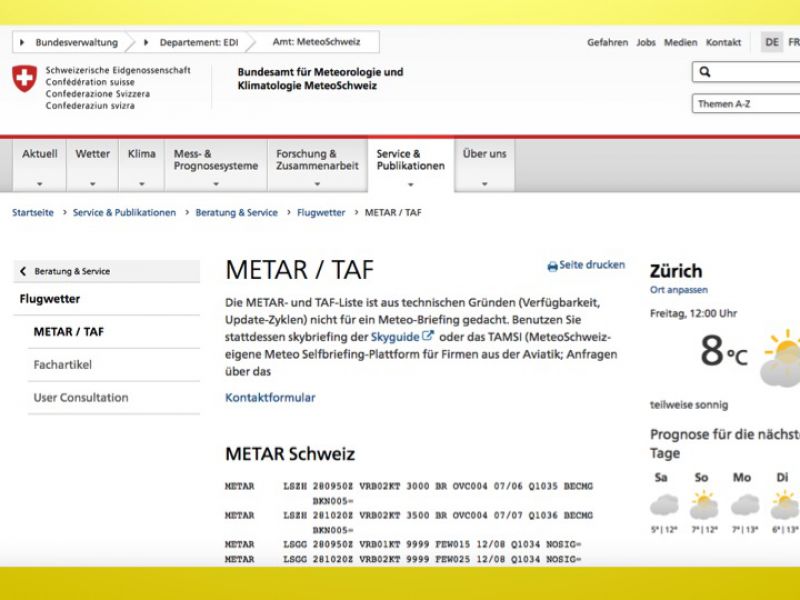
Task: Open the Wetter navigation tab
Action: [x=92, y=165]
